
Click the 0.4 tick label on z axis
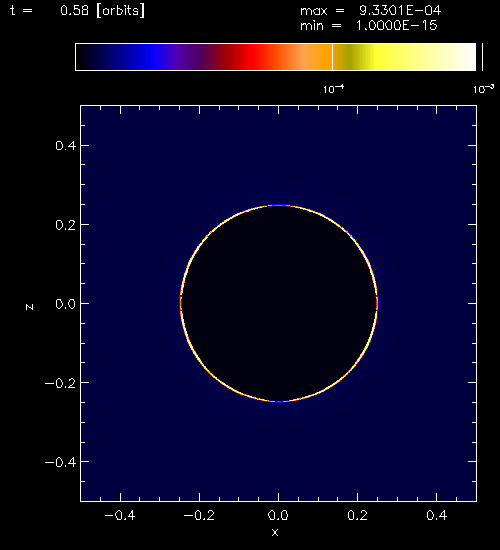coord(66,145)
